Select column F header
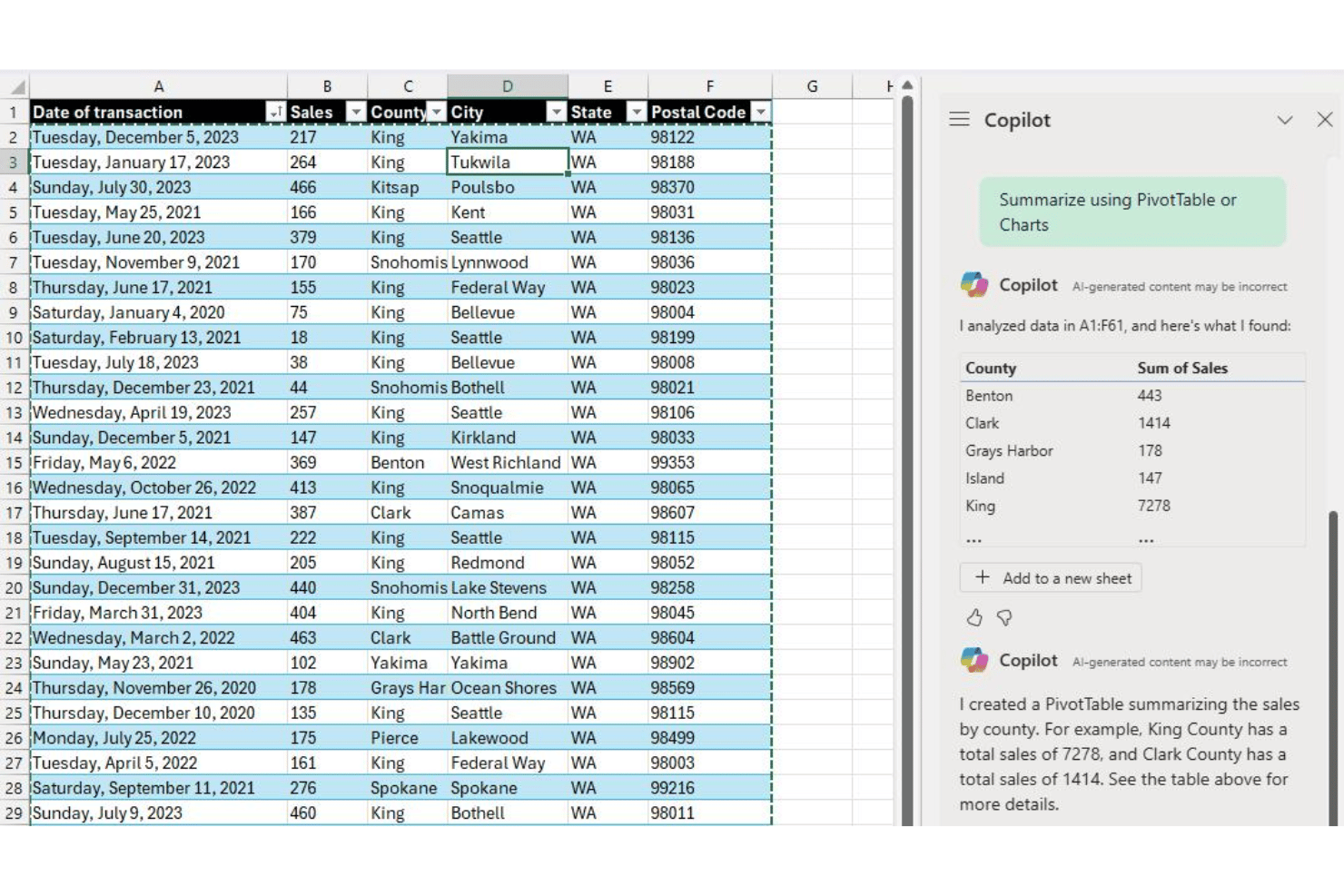 coord(709,86)
